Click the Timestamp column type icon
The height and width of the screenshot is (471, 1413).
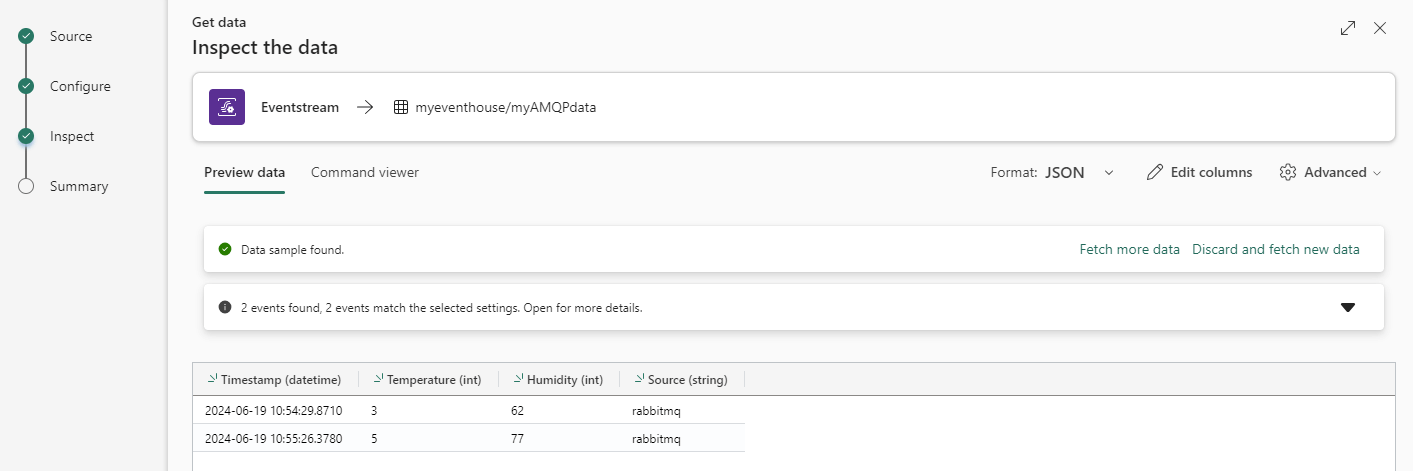tap(212, 379)
